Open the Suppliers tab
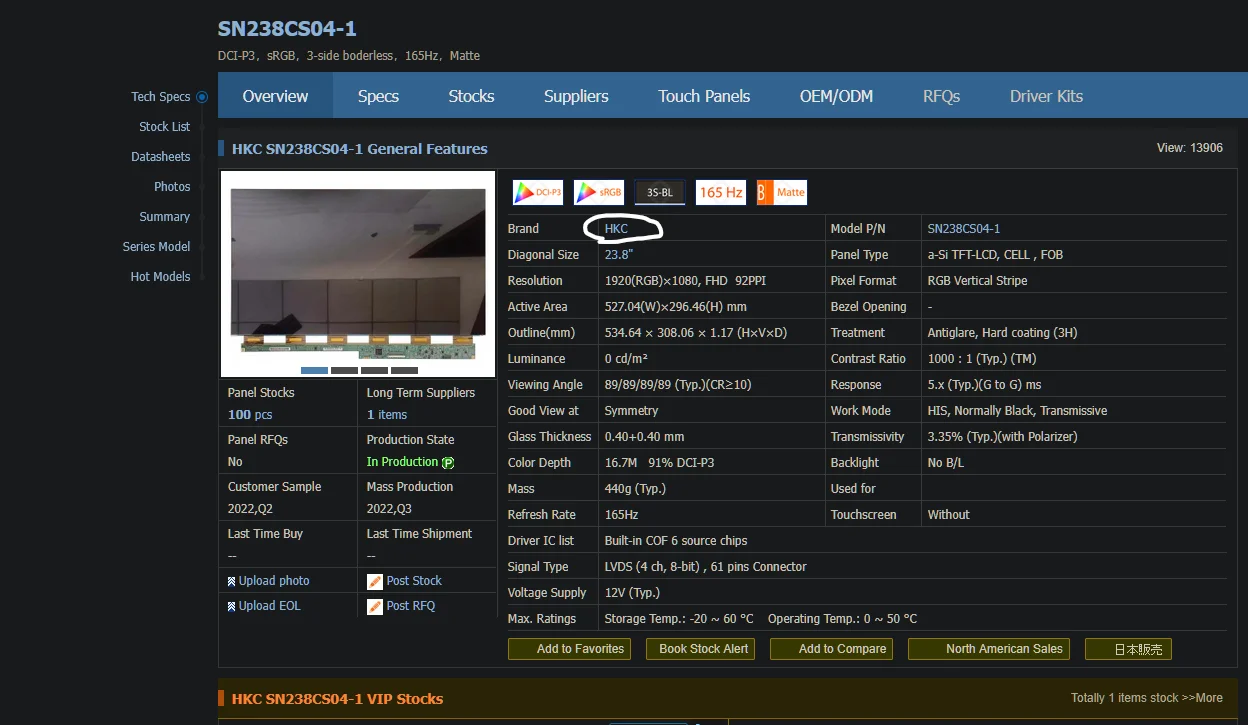1248x725 pixels. pyautogui.click(x=576, y=96)
